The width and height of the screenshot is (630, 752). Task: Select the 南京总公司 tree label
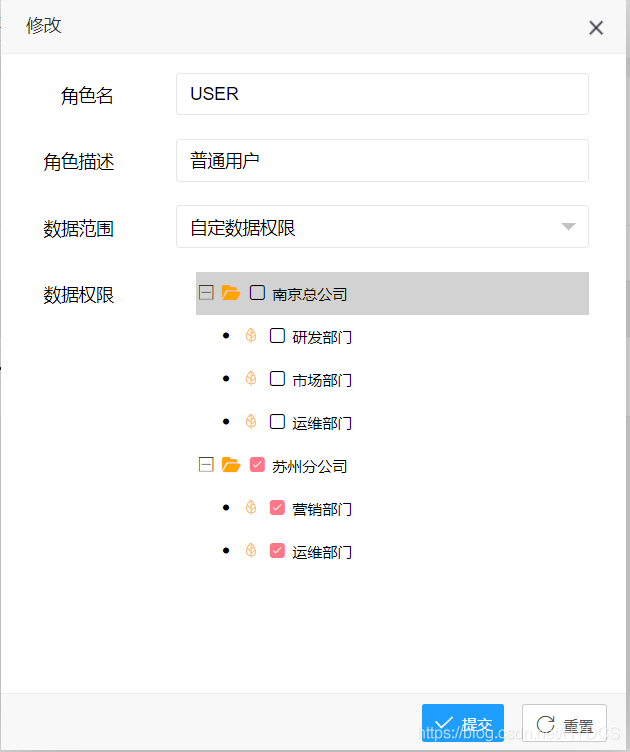click(x=310, y=294)
